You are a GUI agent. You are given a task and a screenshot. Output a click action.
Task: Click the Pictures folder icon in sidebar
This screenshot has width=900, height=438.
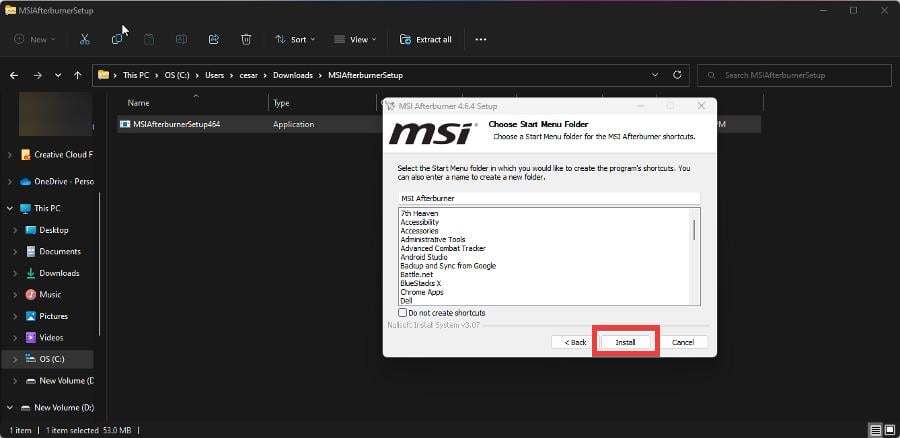tap(31, 316)
